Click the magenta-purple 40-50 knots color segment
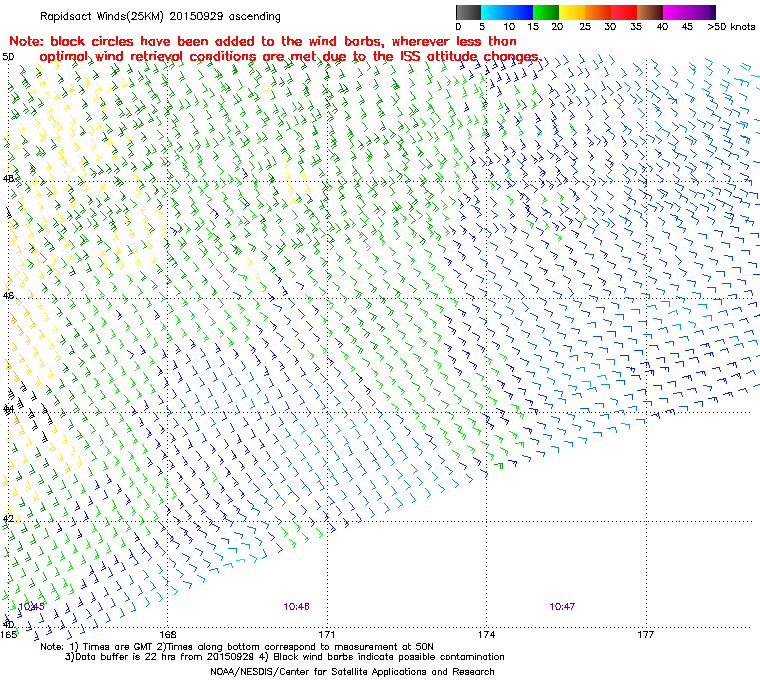The width and height of the screenshot is (760, 688). pyautogui.click(x=689, y=12)
